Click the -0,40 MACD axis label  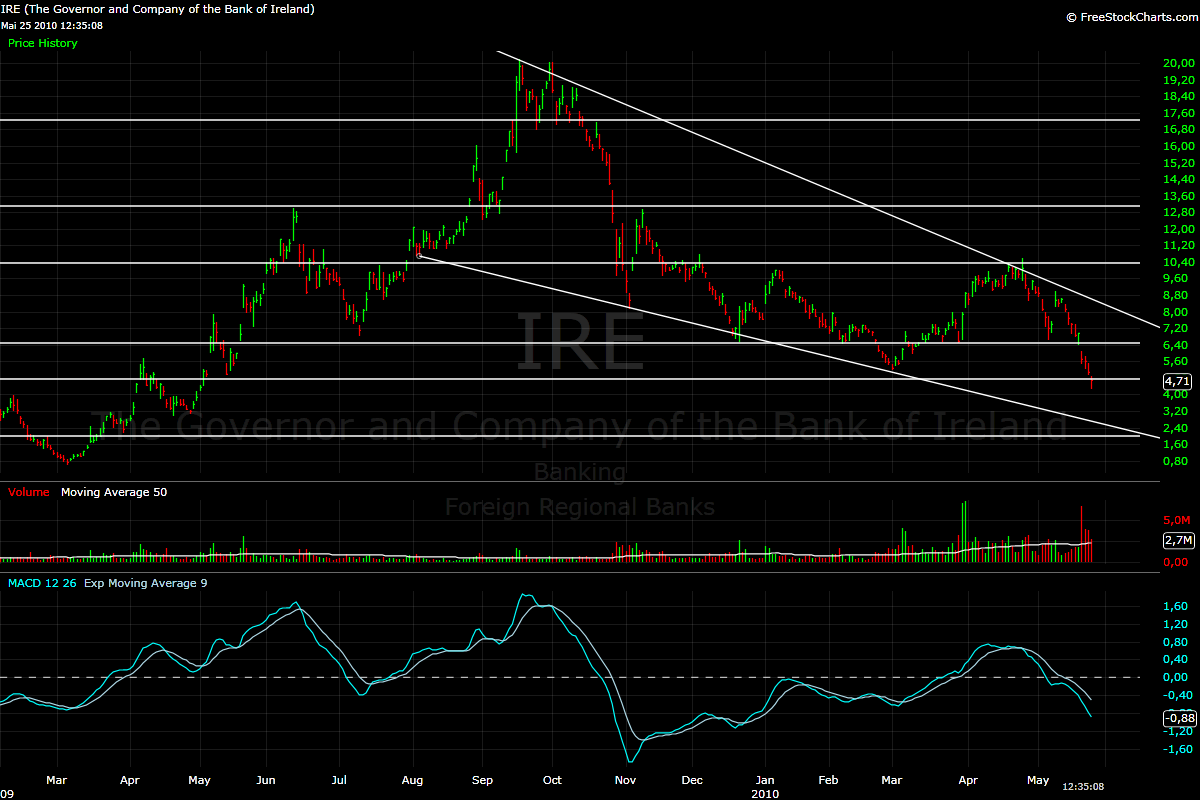point(1177,695)
